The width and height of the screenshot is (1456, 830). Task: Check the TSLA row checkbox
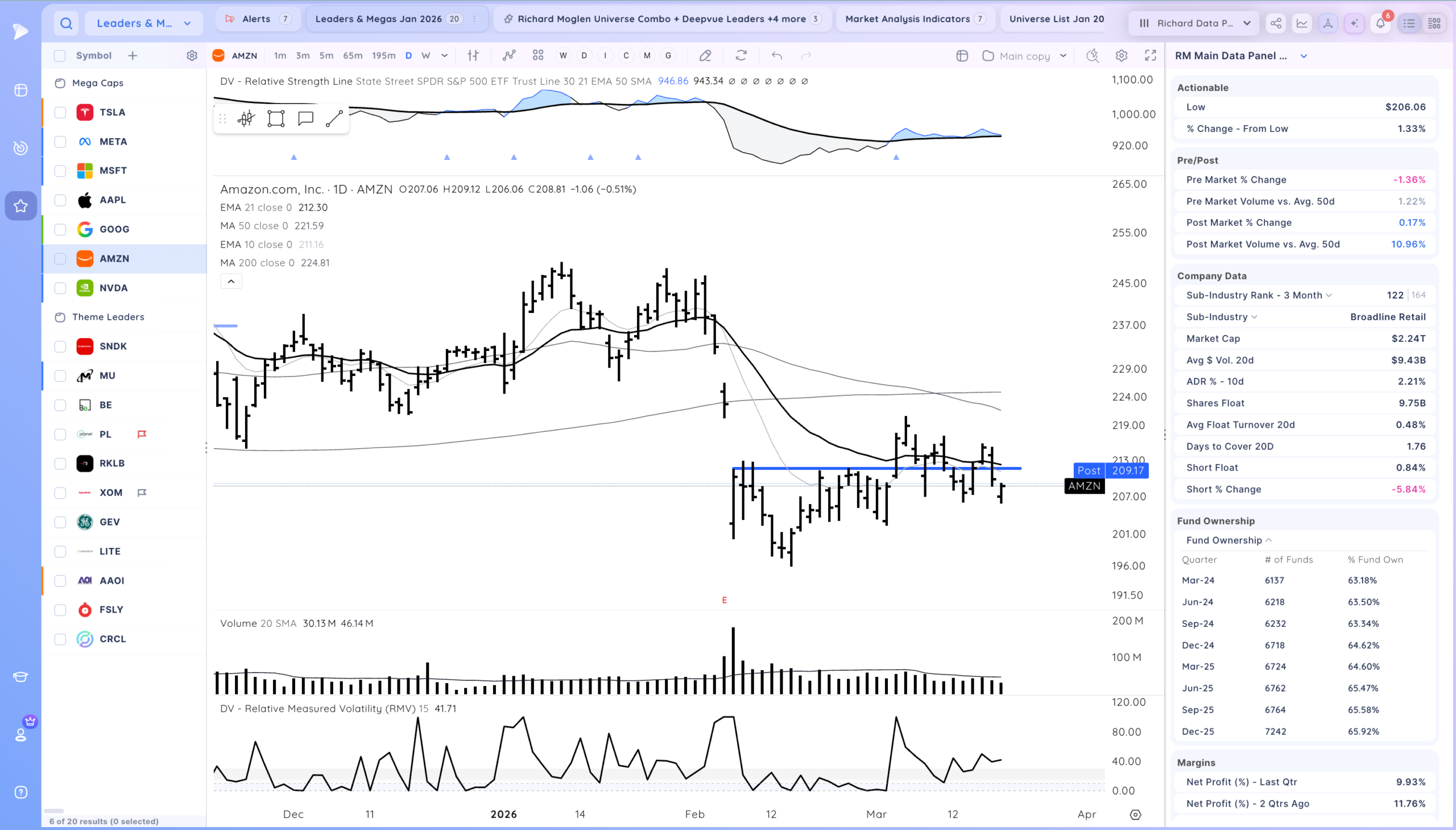pos(60,112)
